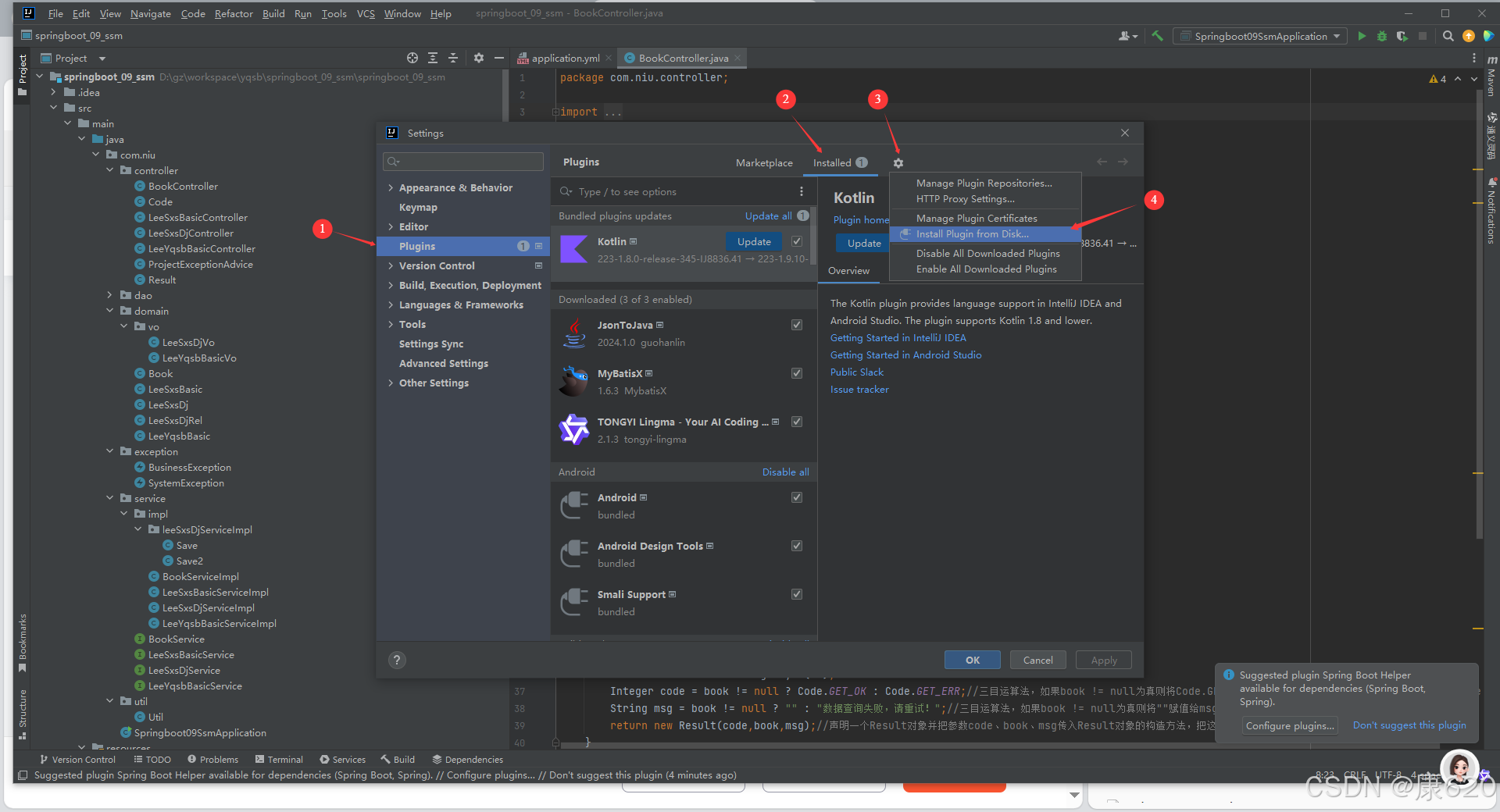Open the Bookmarks tool window
The height and width of the screenshot is (812, 1500).
tap(23, 642)
